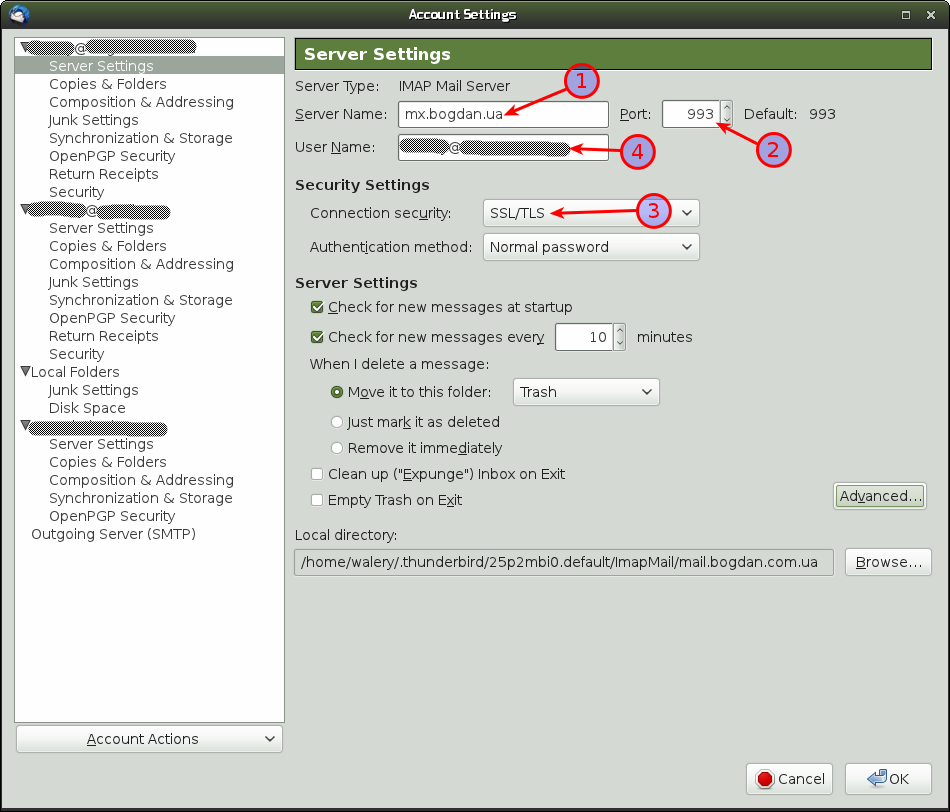This screenshot has width=950, height=812.
Task: Click the Port number field
Action: point(691,115)
